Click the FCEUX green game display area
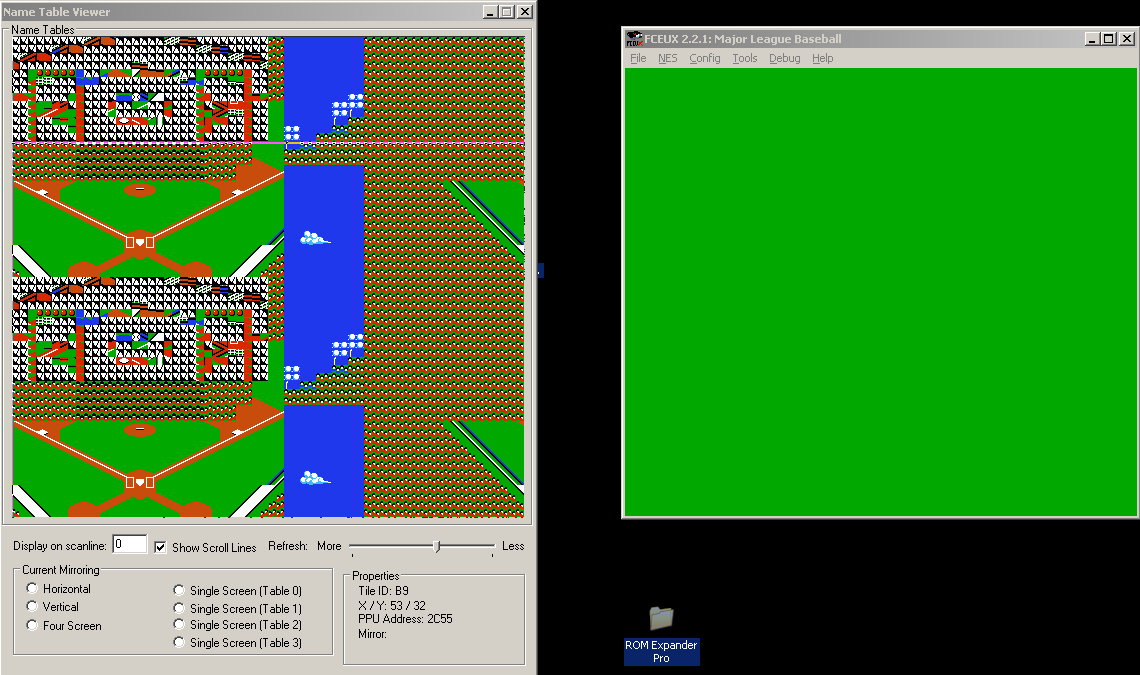Image resolution: width=1140 pixels, height=675 pixels. pyautogui.click(x=880, y=292)
